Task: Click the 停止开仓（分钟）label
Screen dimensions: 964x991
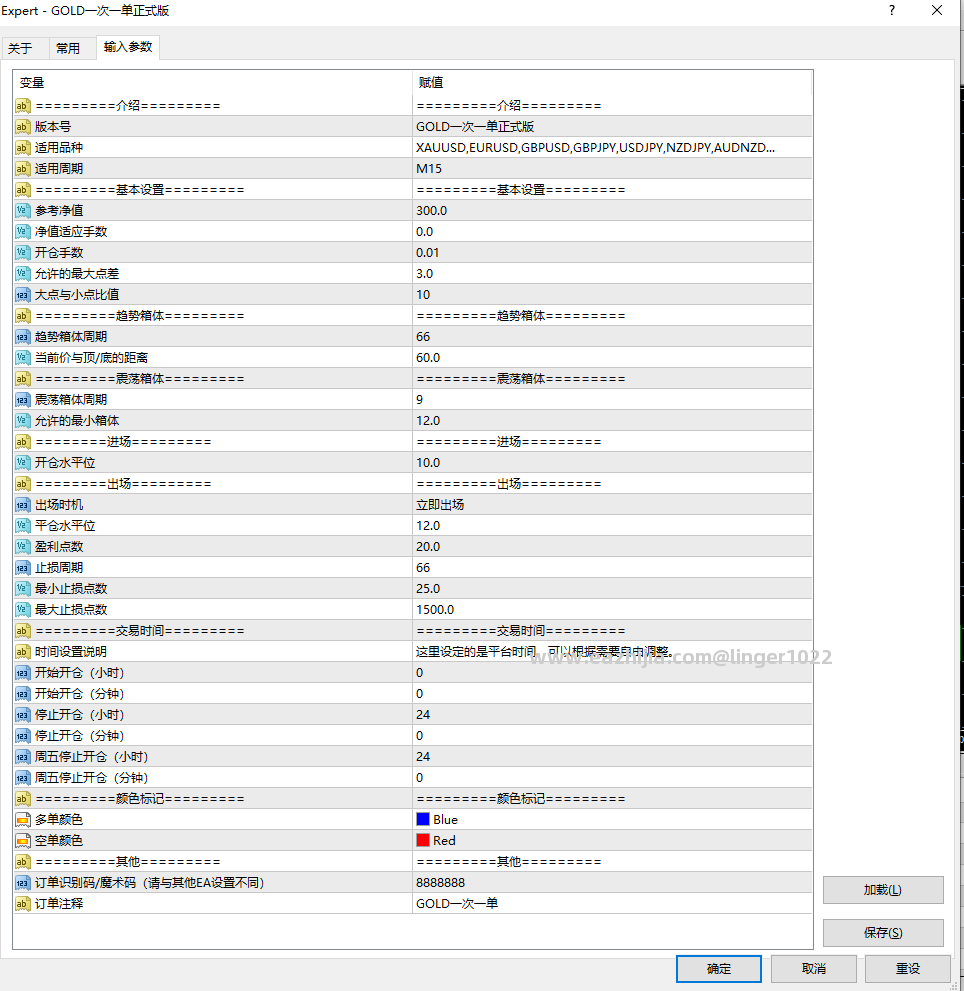Action: point(80,736)
